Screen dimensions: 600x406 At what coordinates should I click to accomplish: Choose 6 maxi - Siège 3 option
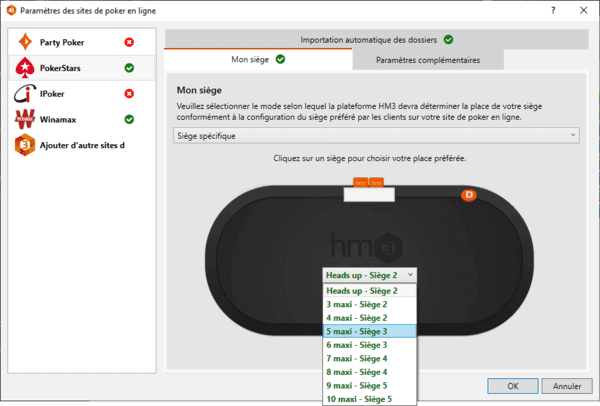[370, 345]
